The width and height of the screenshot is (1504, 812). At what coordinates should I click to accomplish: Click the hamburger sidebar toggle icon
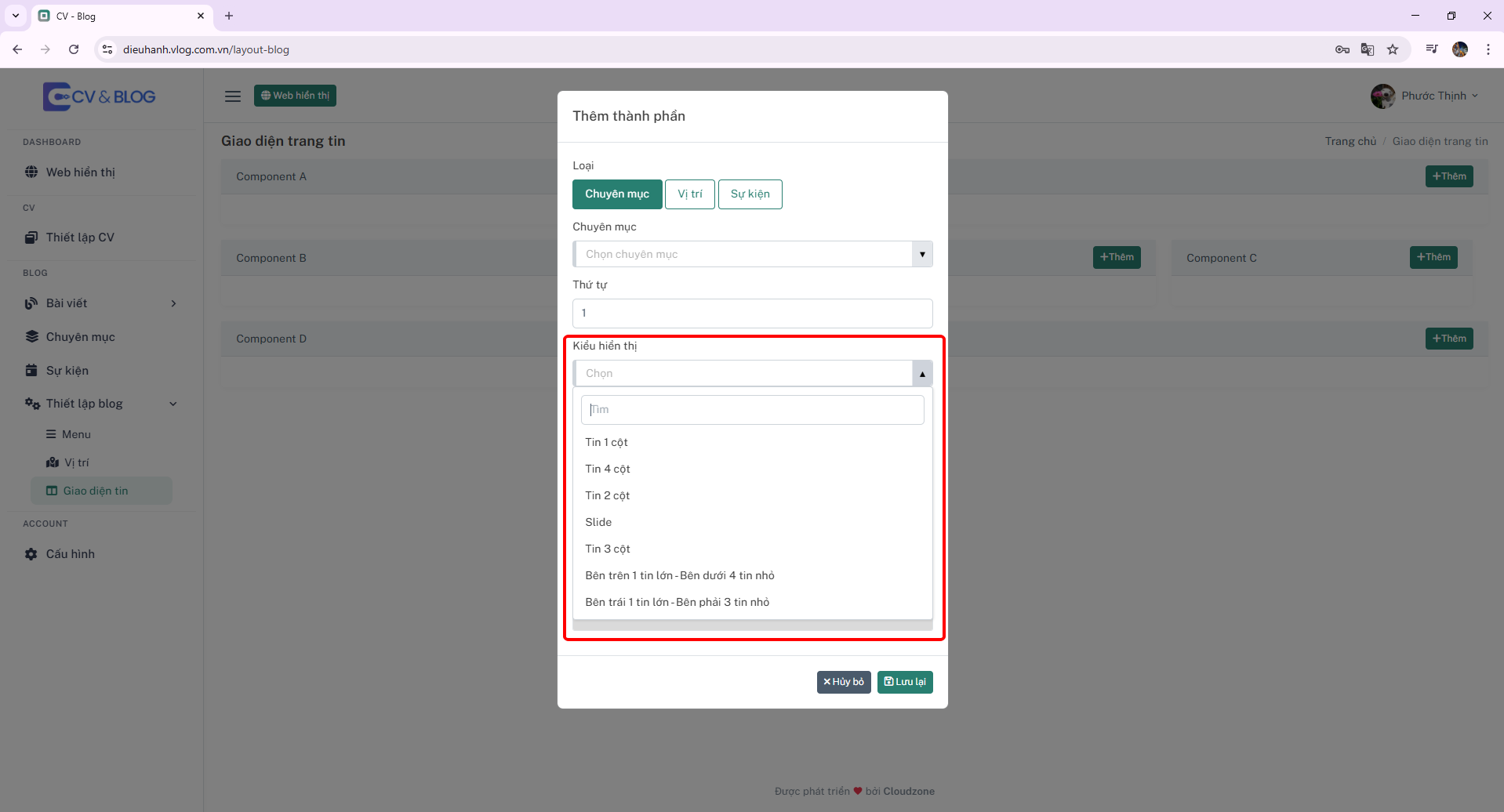pos(233,96)
